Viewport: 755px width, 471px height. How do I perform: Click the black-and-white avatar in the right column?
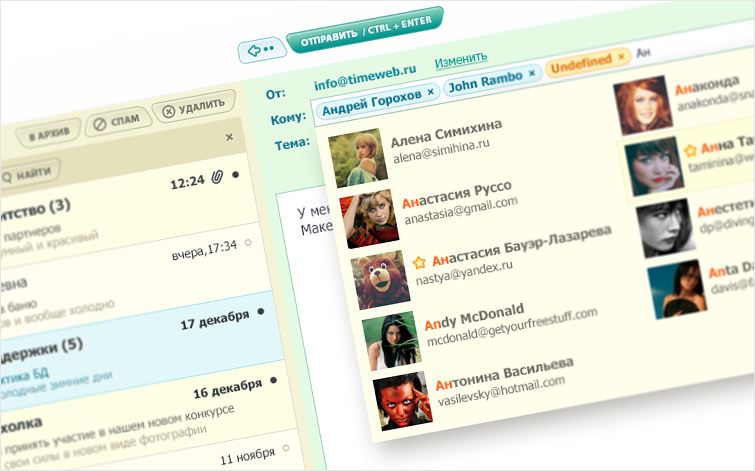665,227
